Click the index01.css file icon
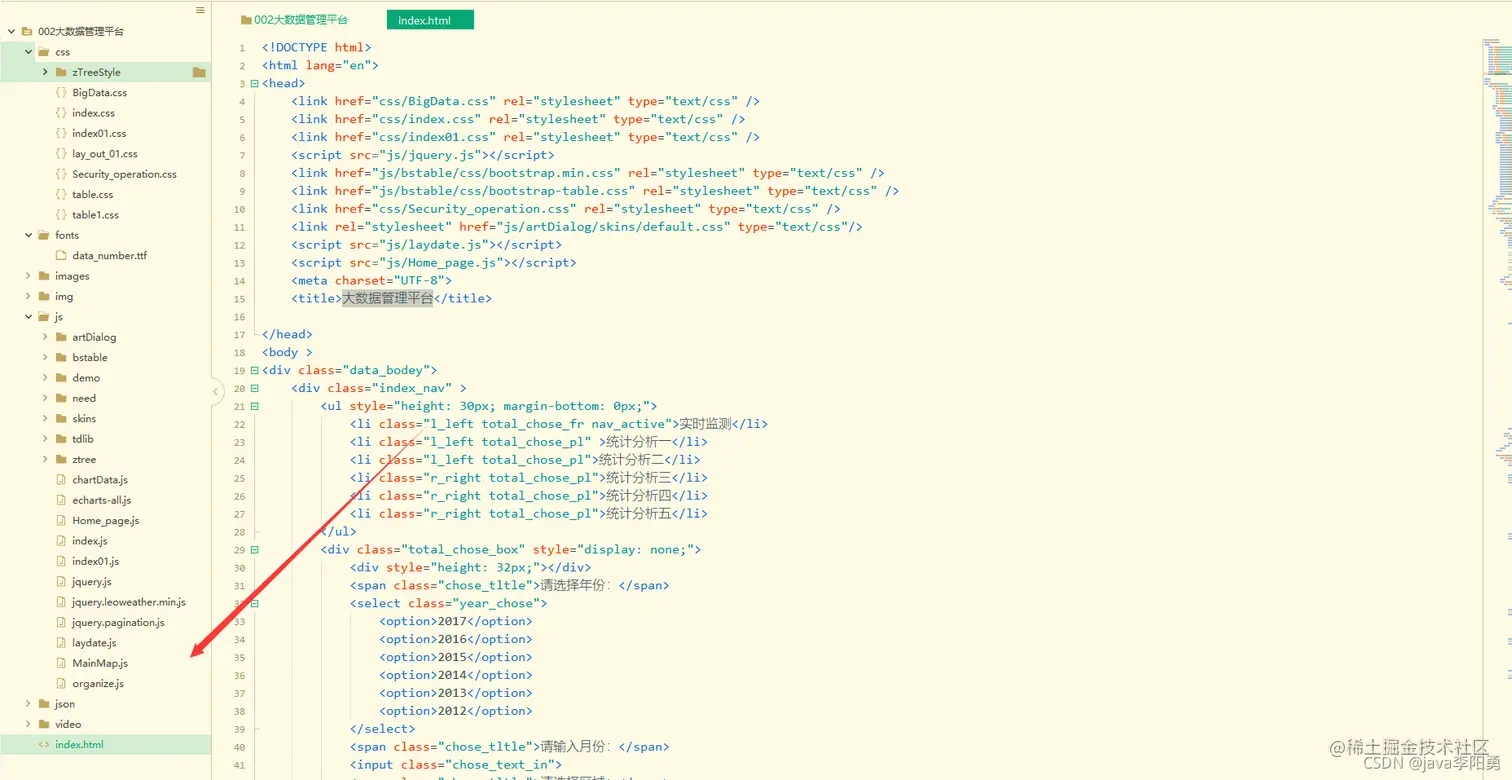The image size is (1512, 780). click(x=62, y=133)
